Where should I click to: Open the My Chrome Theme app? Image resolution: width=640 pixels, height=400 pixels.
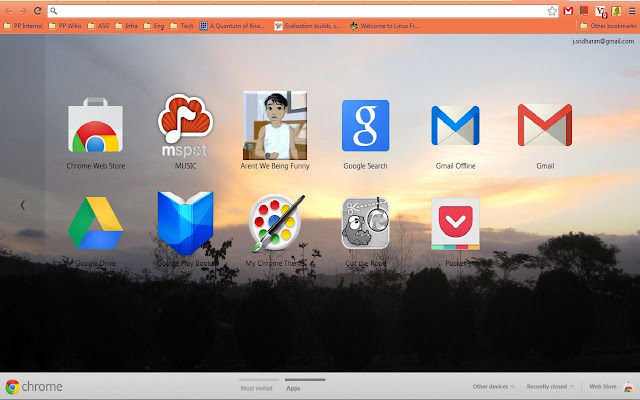click(x=277, y=223)
